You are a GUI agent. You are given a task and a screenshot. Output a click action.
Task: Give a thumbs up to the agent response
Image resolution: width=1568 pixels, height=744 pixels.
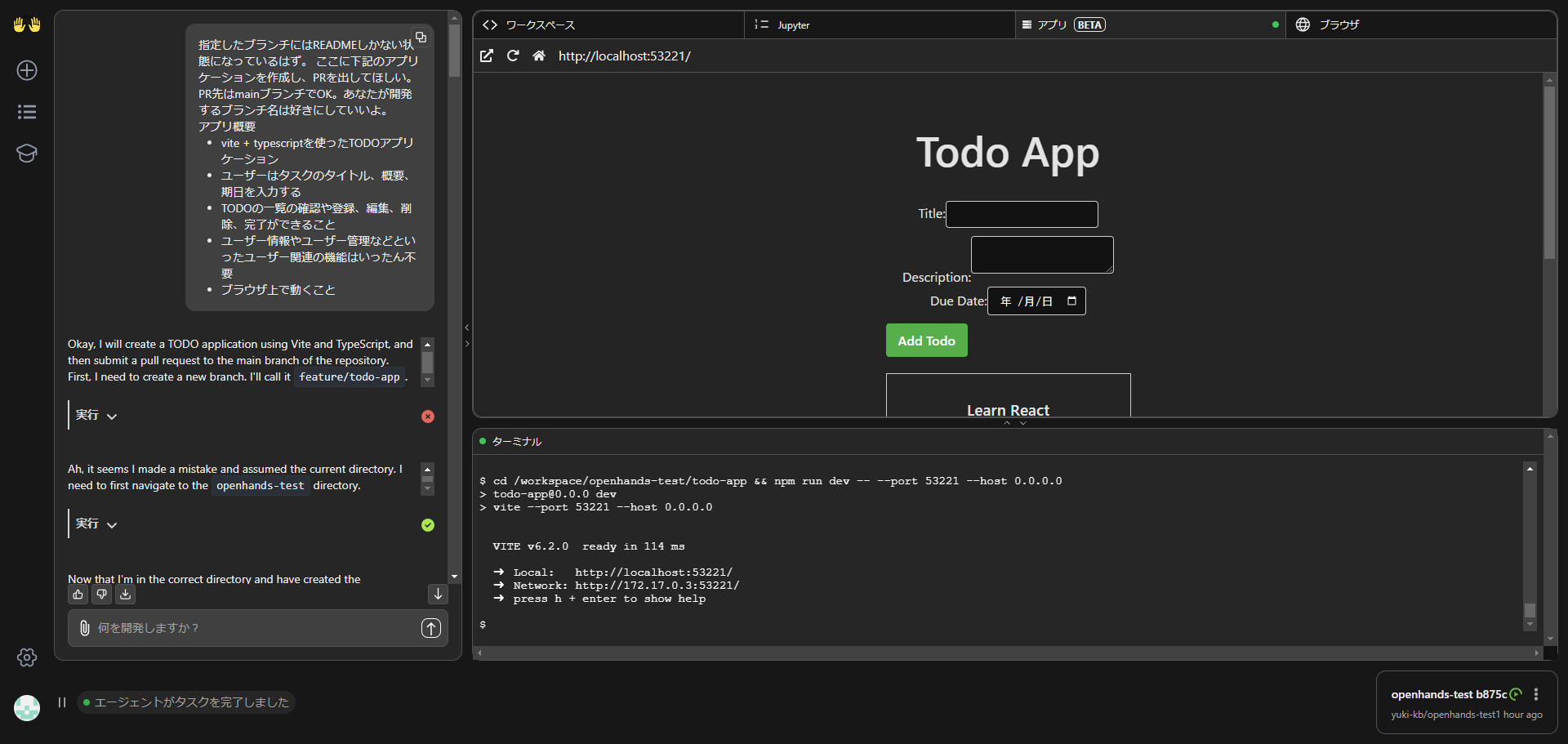point(78,595)
